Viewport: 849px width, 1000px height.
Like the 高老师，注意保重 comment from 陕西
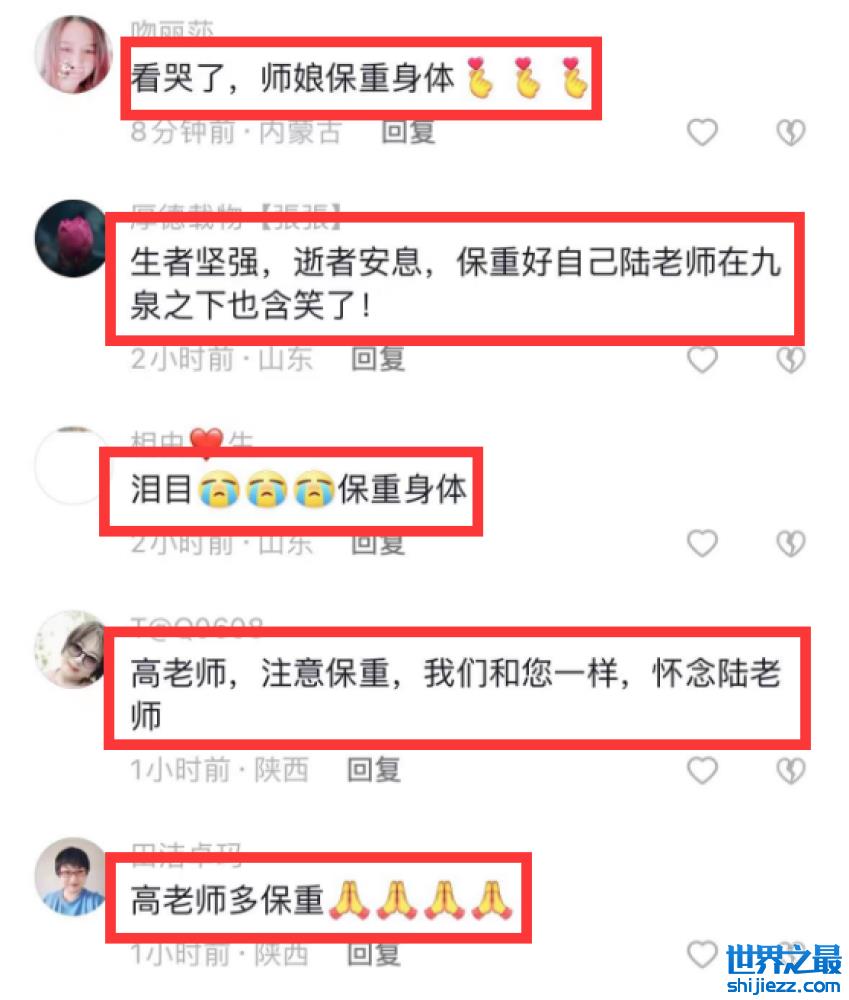coord(702,770)
